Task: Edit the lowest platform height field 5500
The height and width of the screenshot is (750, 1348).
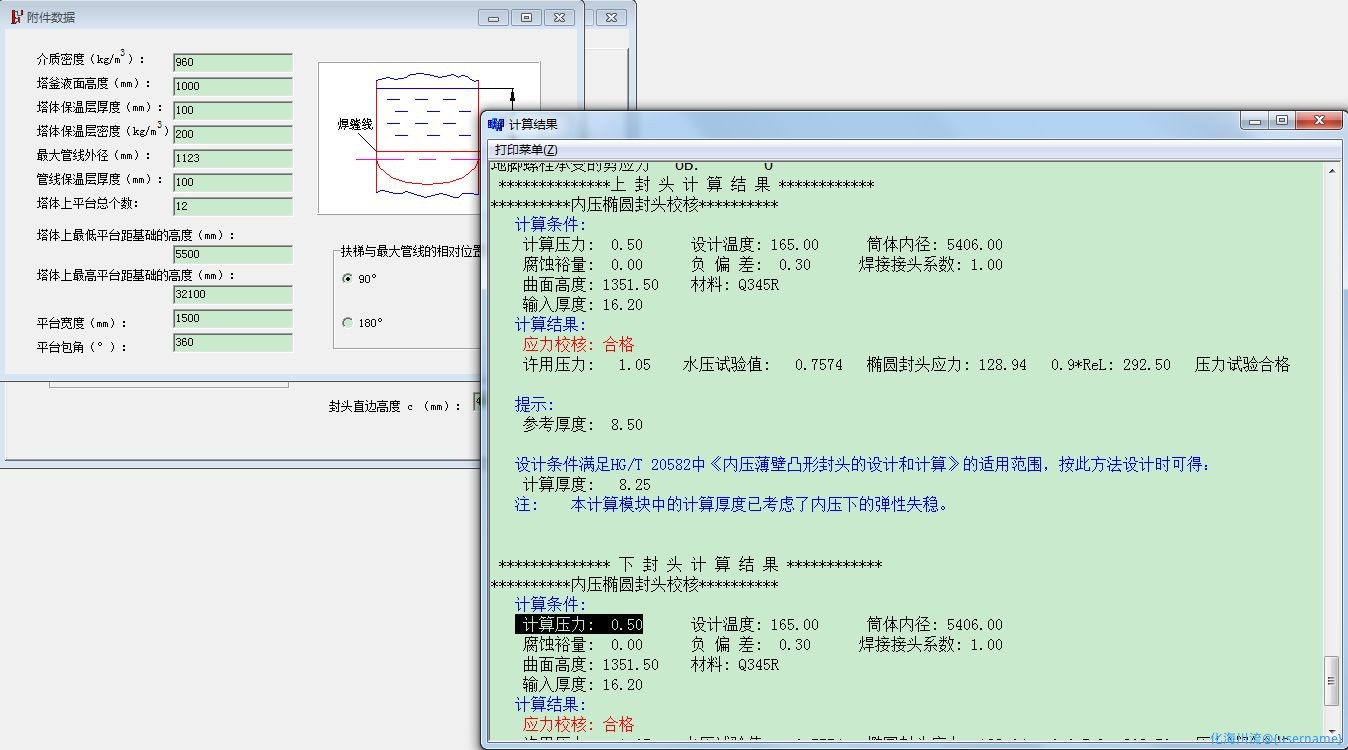Action: pos(233,255)
